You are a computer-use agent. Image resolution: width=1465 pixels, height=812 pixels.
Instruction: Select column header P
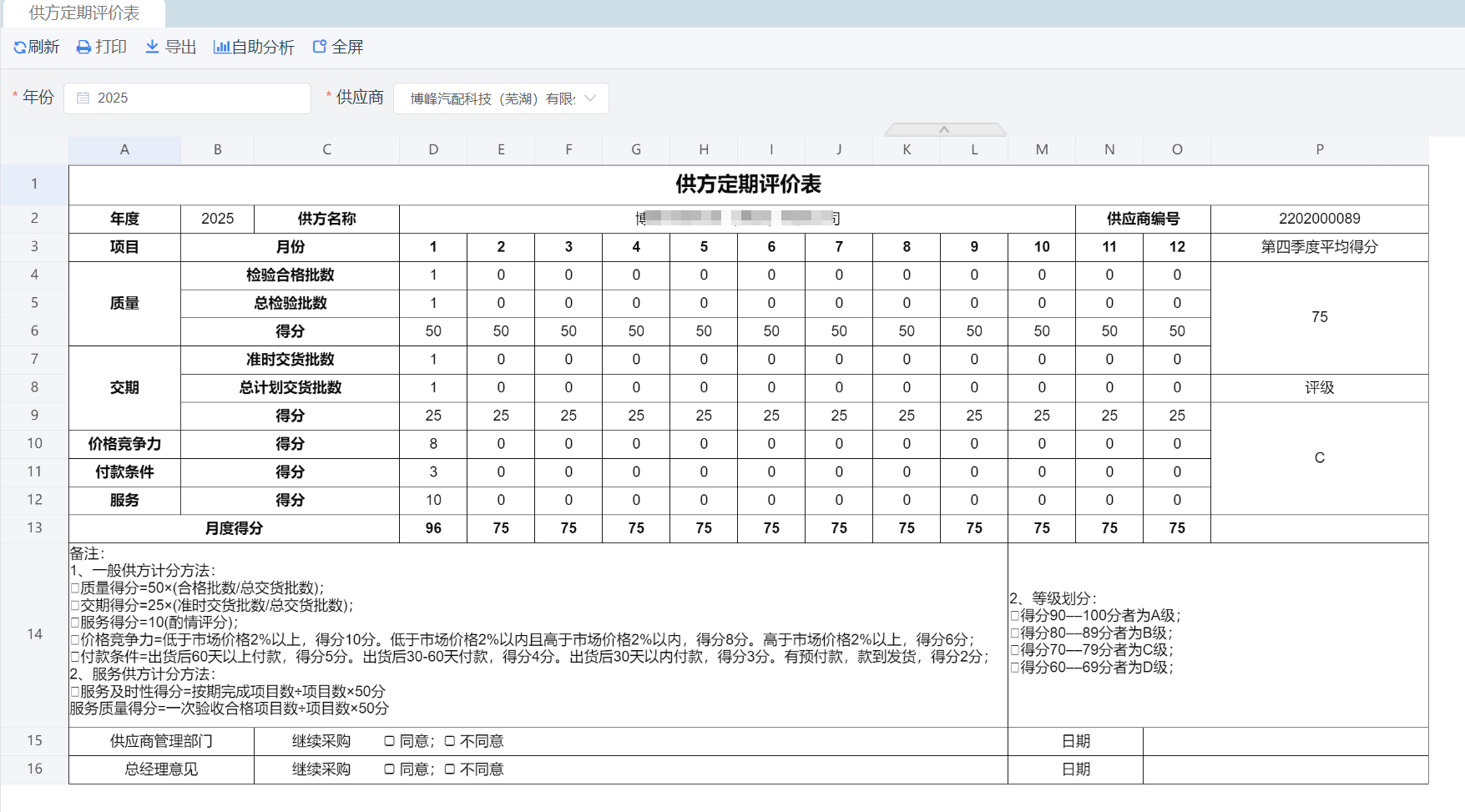(x=1320, y=149)
